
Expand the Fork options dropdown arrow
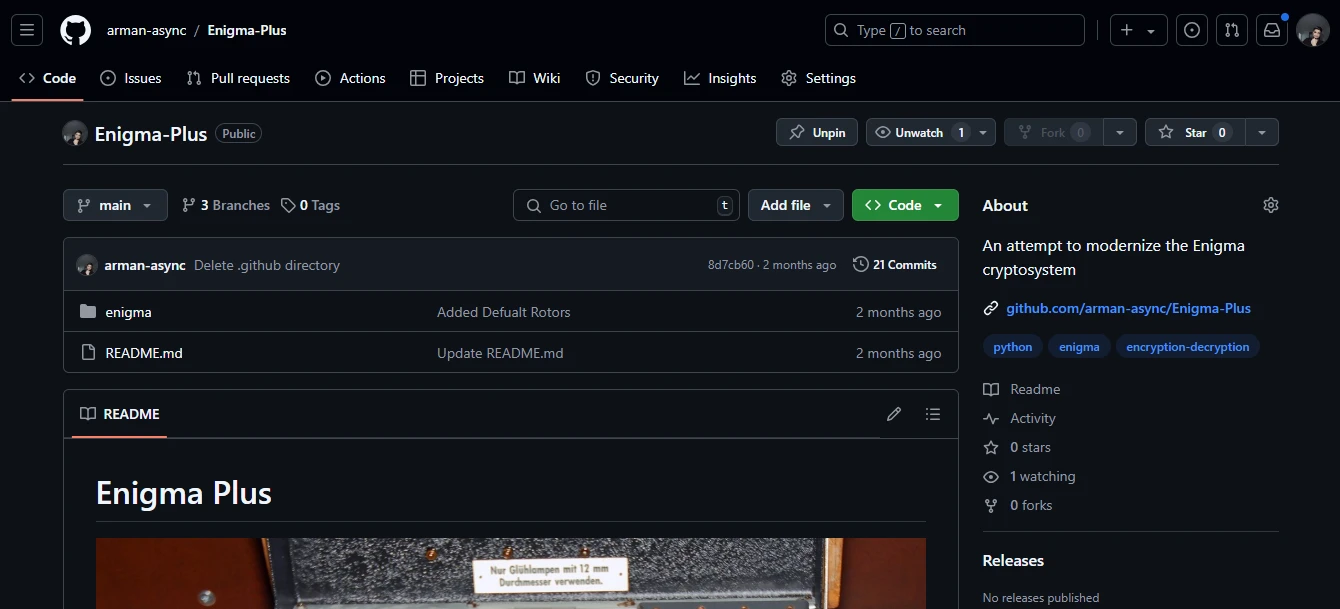point(1120,132)
